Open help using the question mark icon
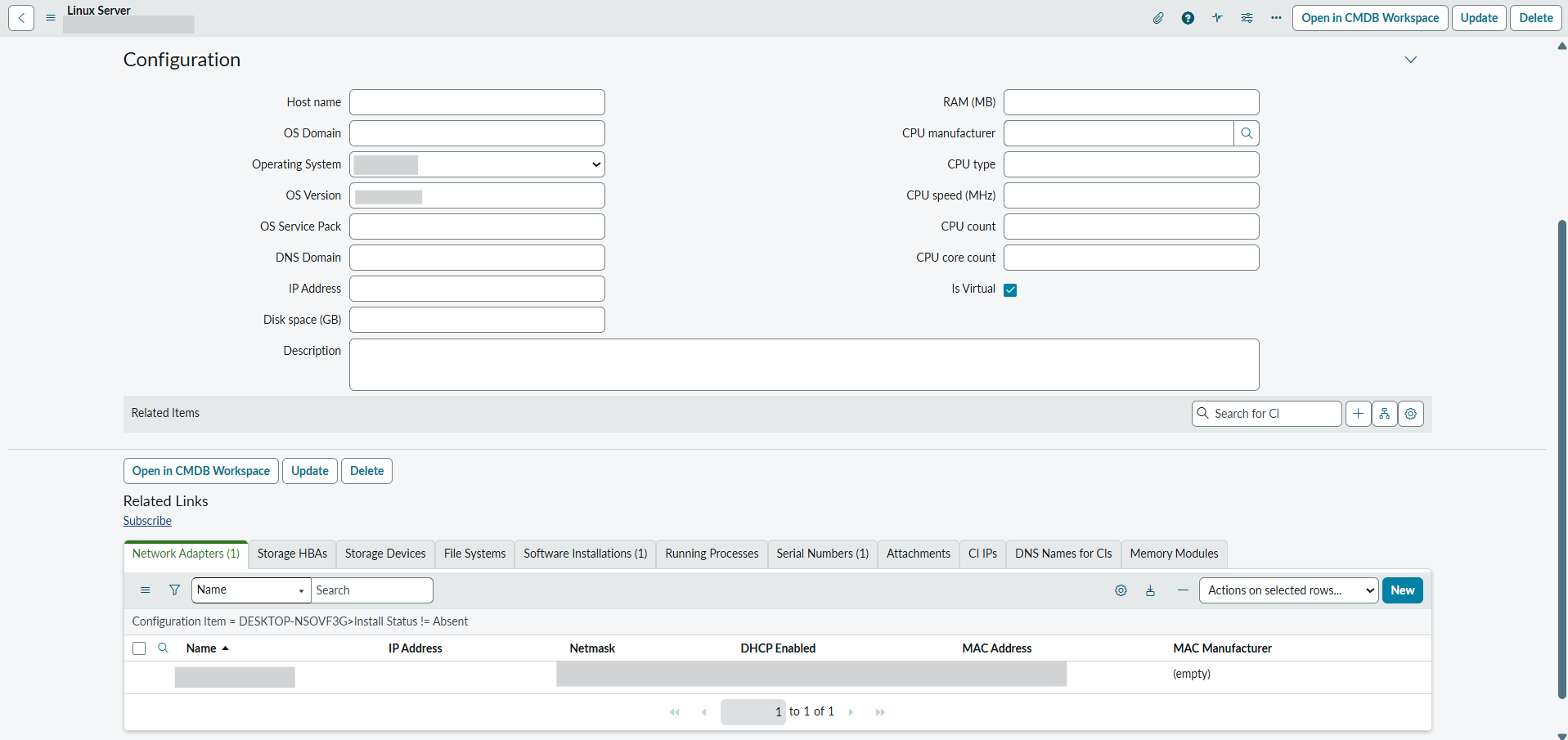The image size is (1568, 740). click(x=1188, y=18)
